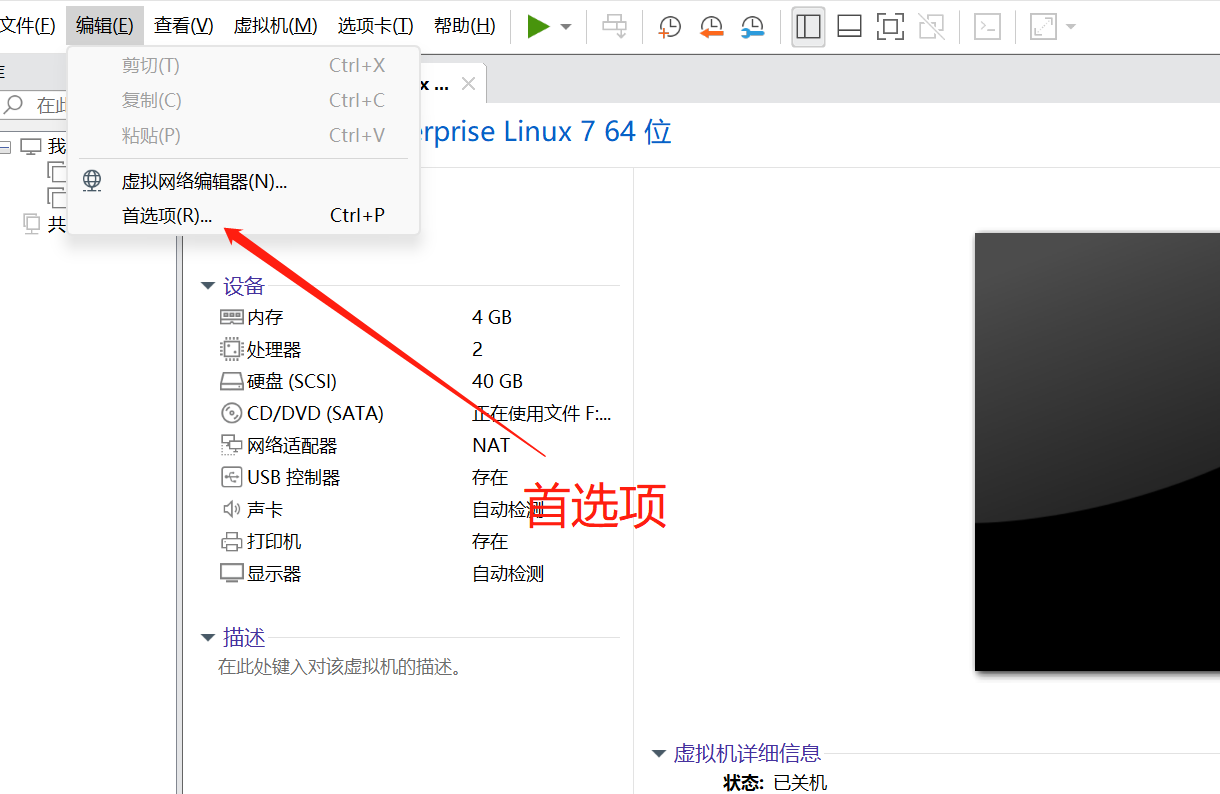
Task: Power on the VM with green play button
Action: (539, 26)
